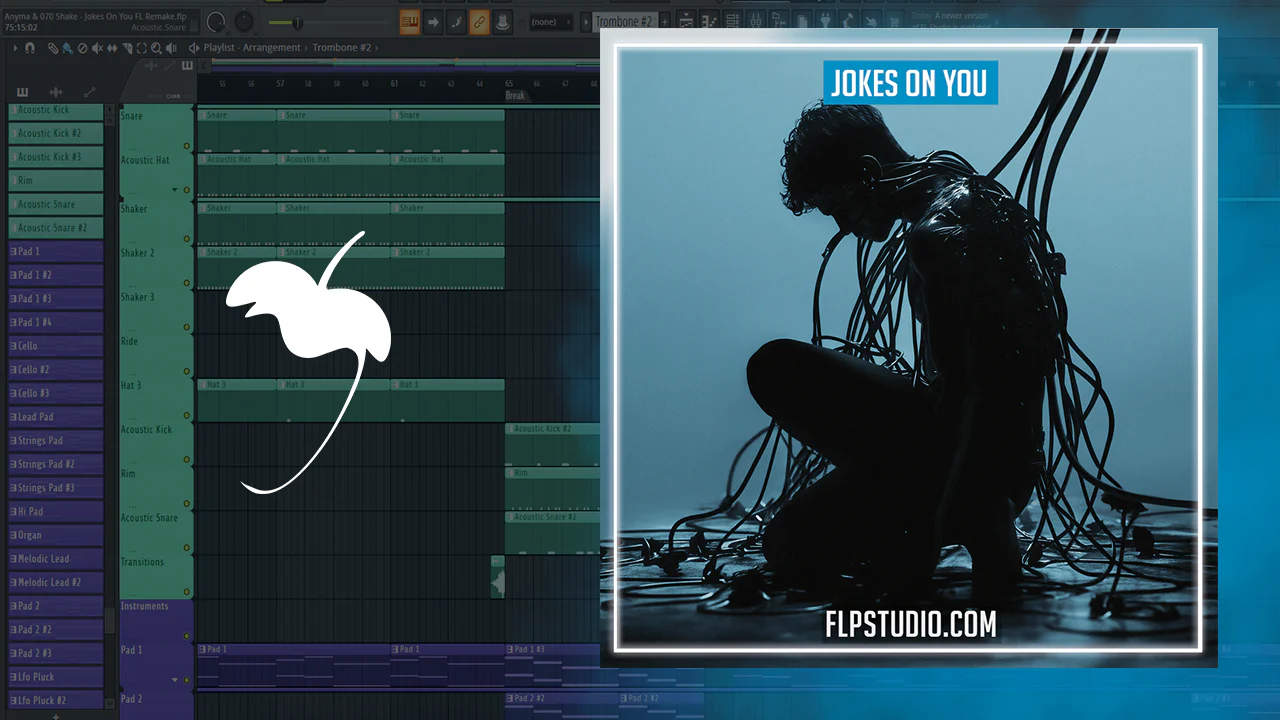Click the Transitions audio clip near bar 64

click(497, 577)
